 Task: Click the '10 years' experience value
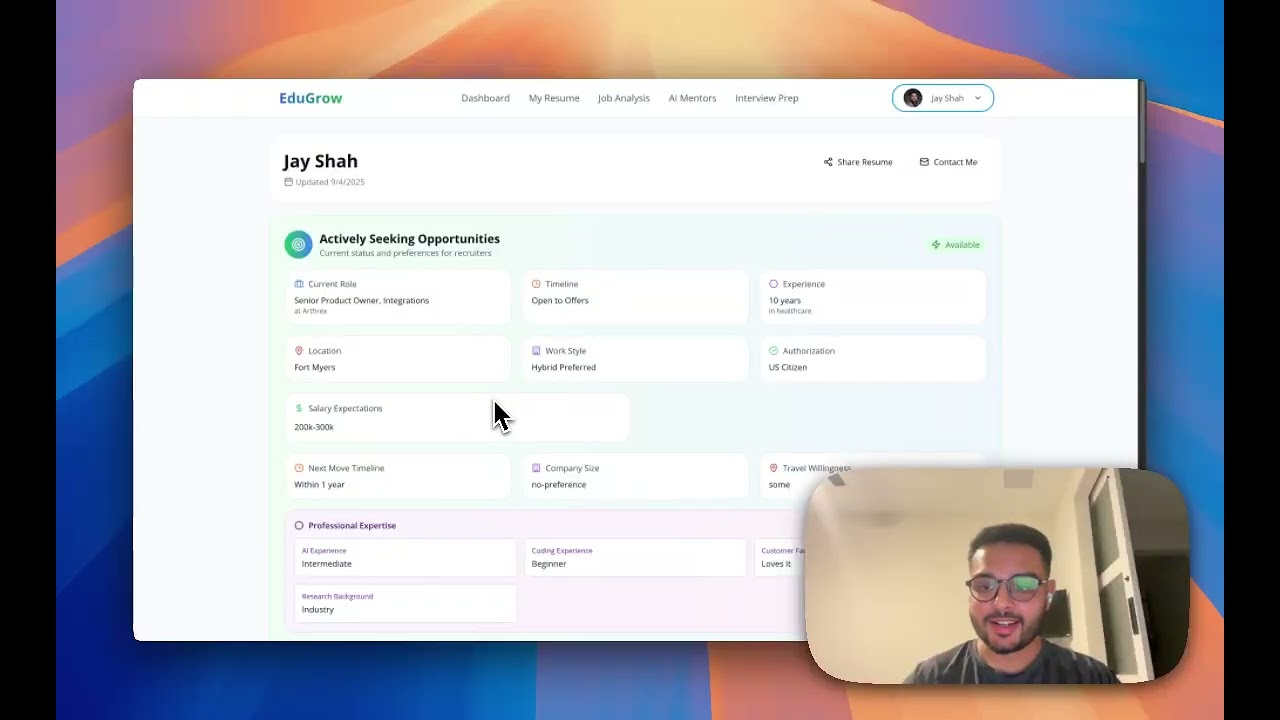coord(785,300)
